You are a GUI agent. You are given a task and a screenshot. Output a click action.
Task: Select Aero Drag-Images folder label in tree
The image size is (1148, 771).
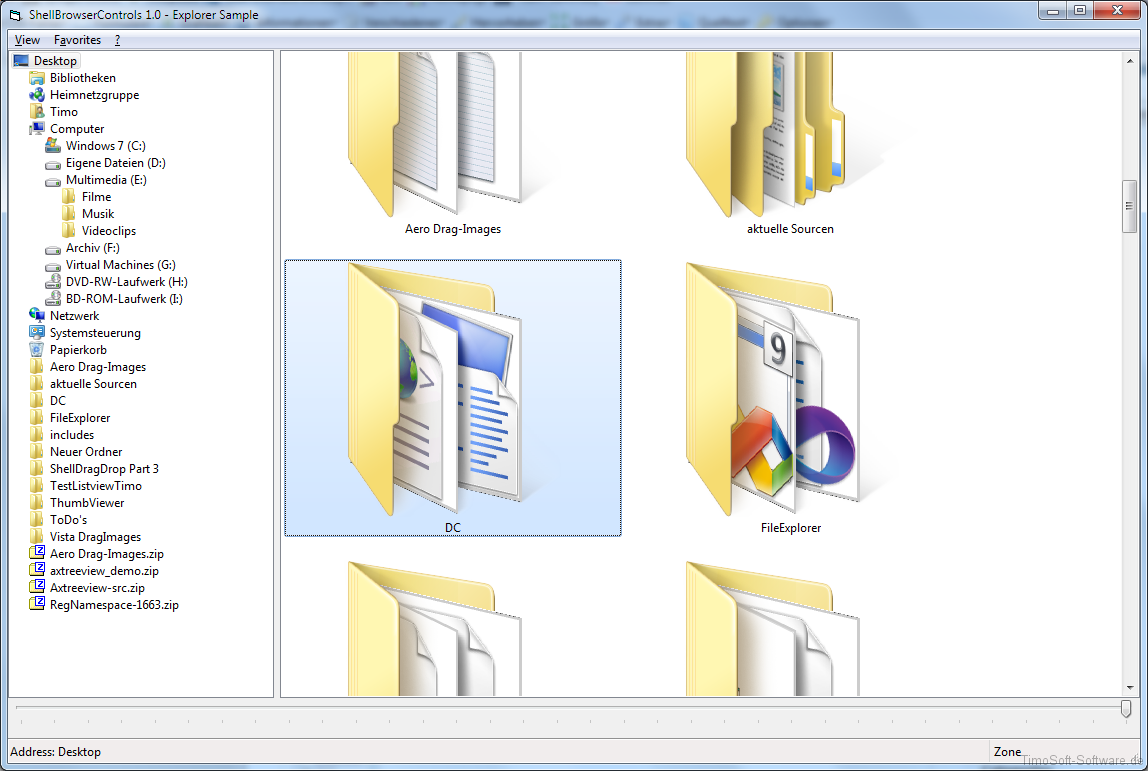point(98,367)
